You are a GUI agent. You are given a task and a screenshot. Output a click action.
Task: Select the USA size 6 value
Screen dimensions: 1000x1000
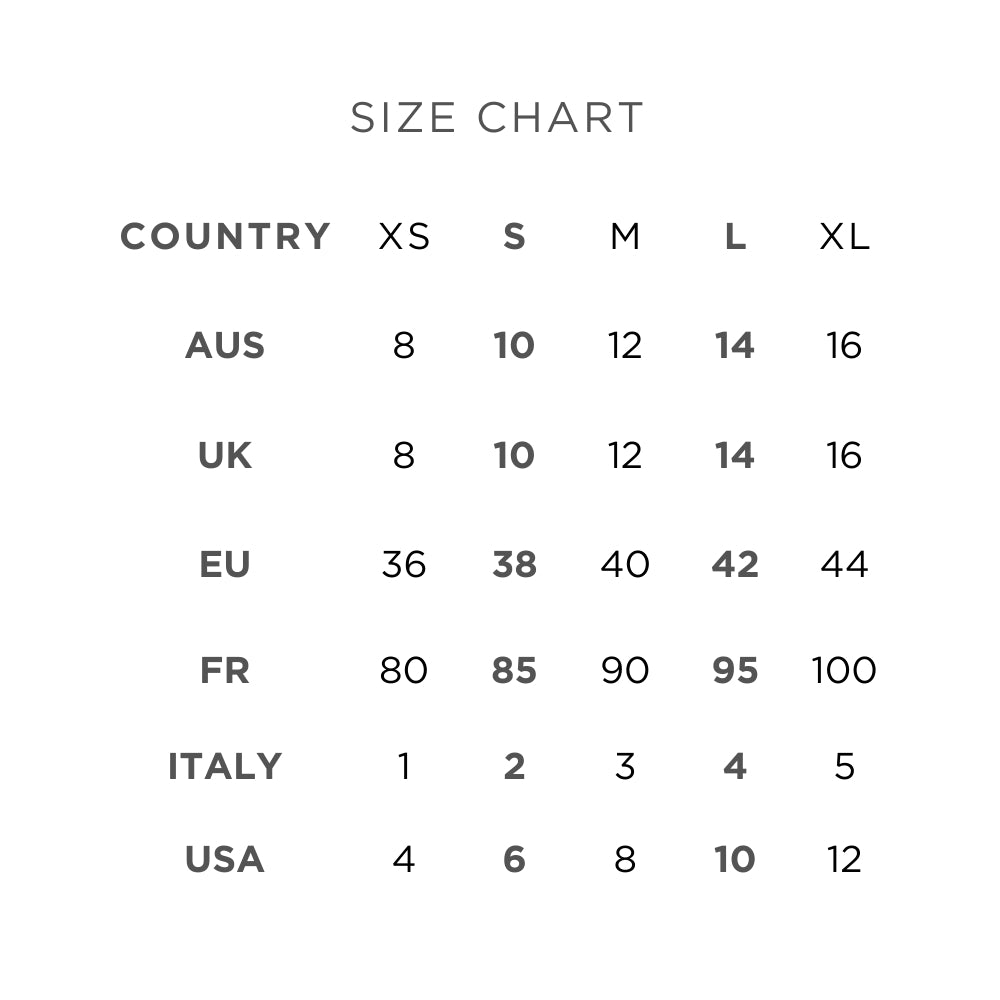[514, 860]
